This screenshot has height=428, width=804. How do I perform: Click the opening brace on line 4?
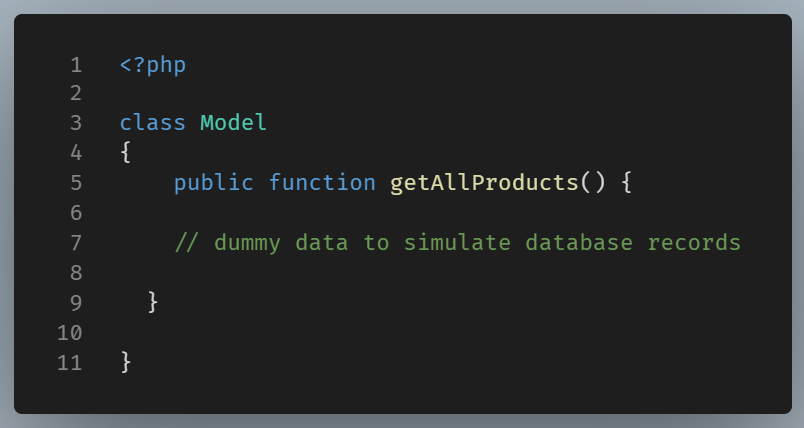[126, 153]
